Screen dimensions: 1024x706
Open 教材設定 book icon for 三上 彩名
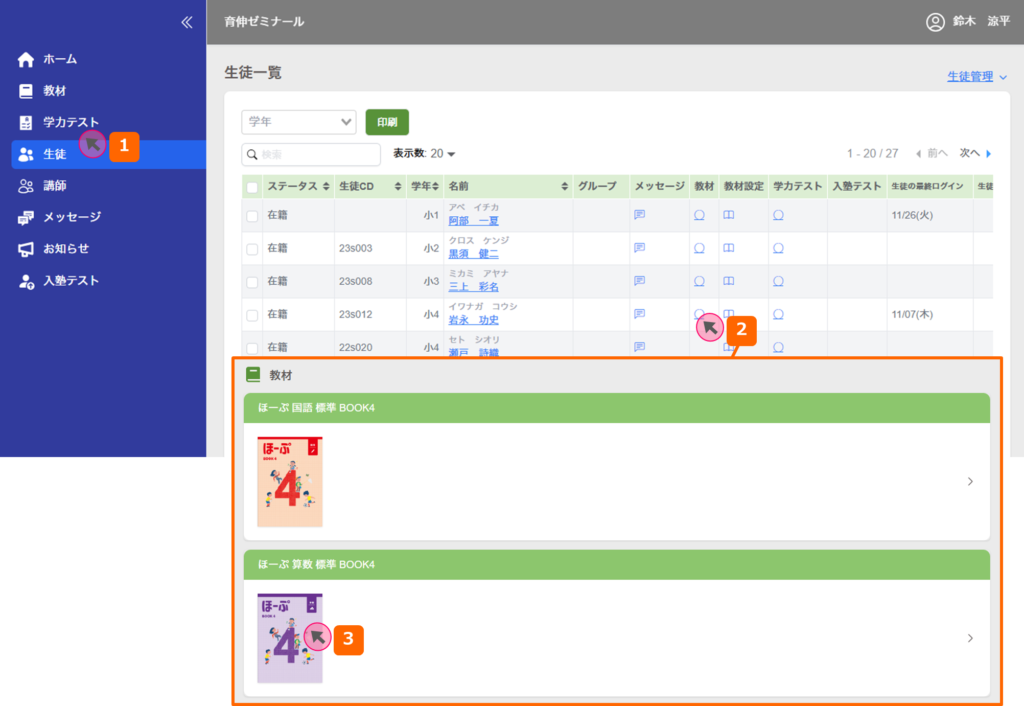click(729, 281)
